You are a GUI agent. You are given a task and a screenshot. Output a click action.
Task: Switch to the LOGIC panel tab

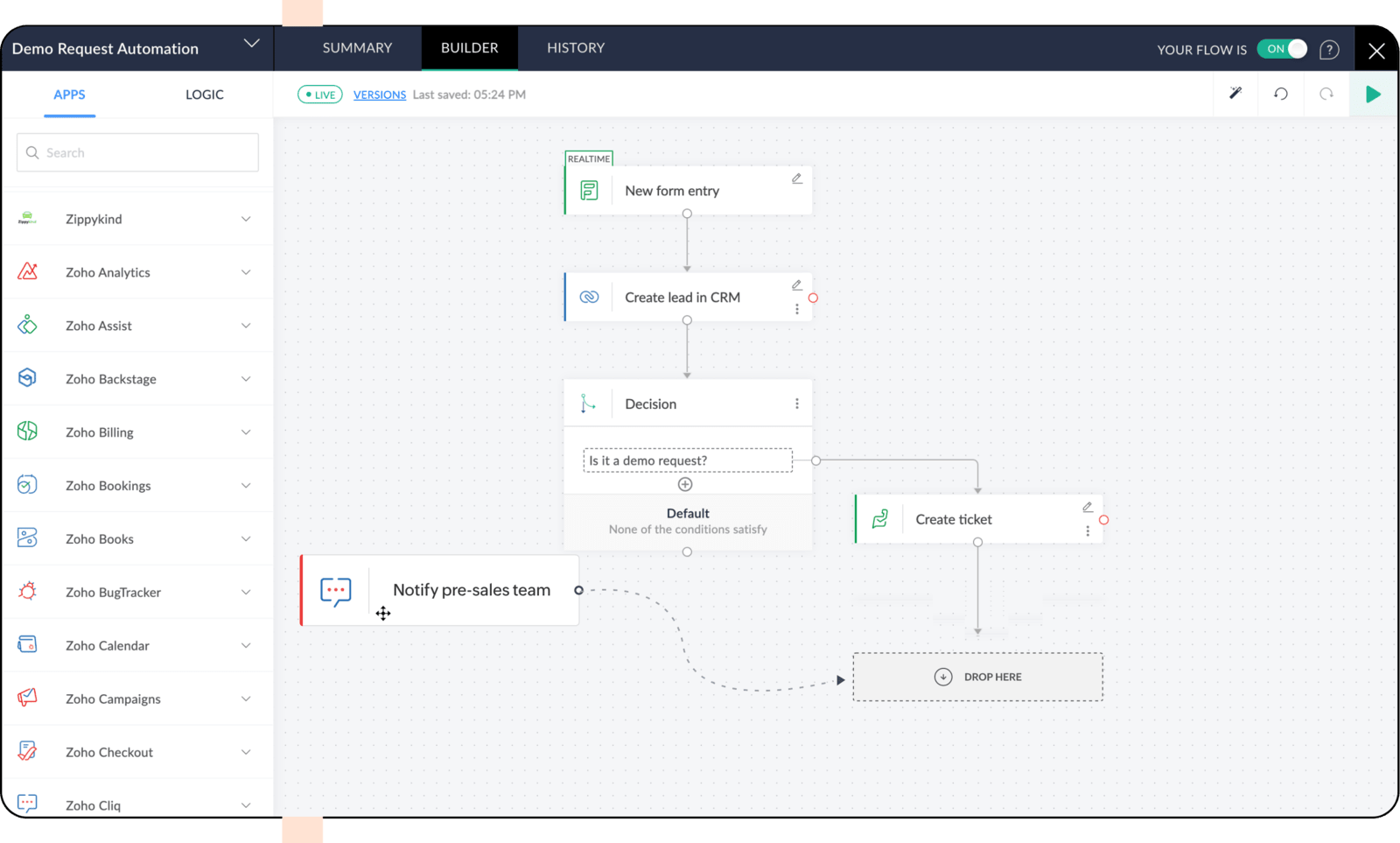point(204,95)
